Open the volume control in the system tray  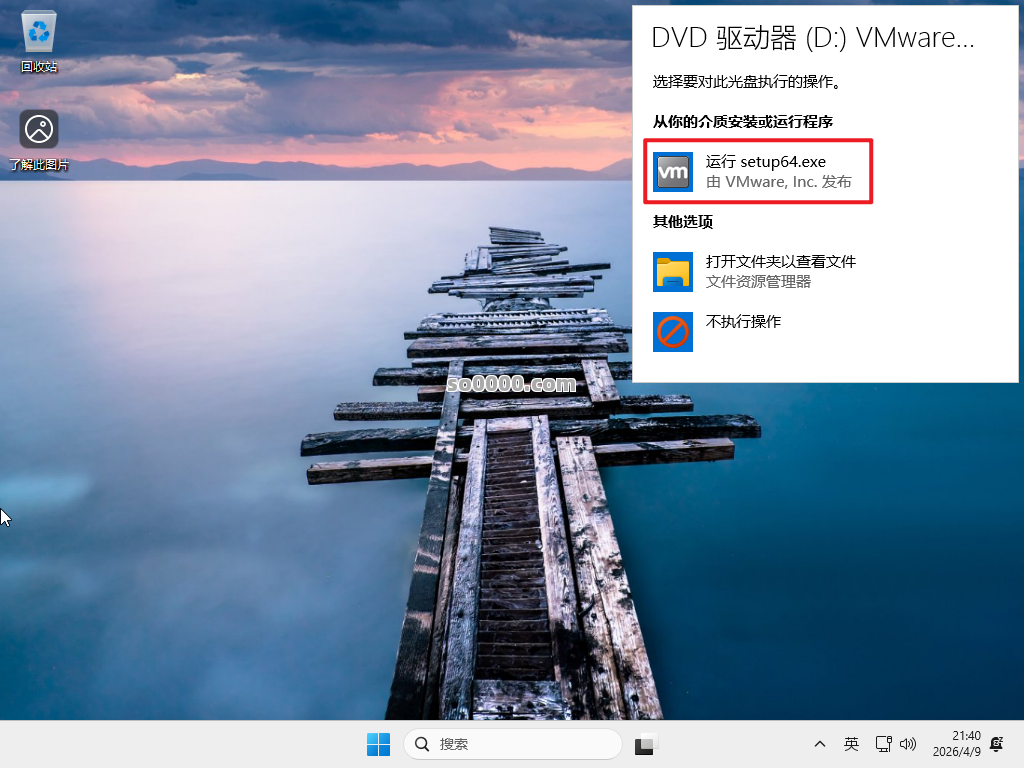point(908,744)
